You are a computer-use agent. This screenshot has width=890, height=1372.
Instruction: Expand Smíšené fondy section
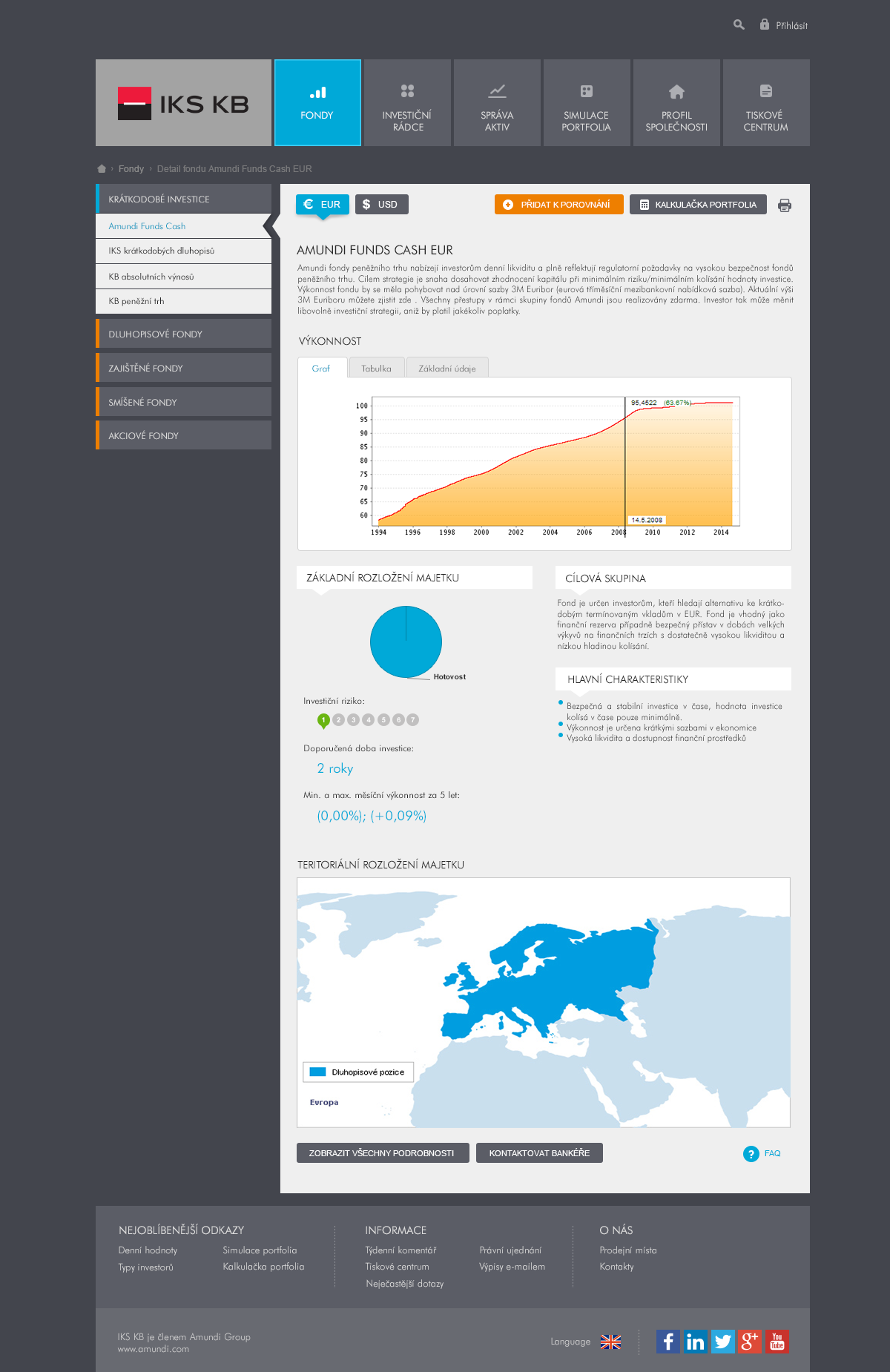[x=183, y=402]
